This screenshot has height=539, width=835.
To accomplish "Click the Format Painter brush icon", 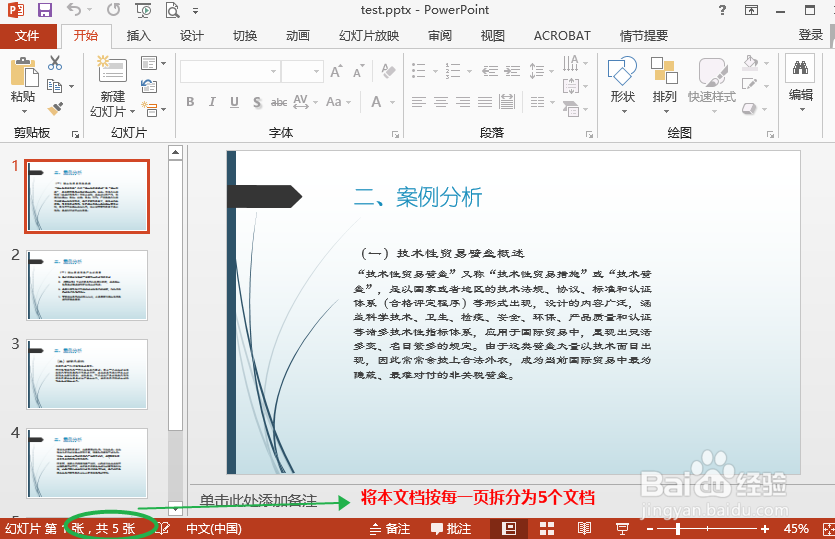I will [x=55, y=109].
